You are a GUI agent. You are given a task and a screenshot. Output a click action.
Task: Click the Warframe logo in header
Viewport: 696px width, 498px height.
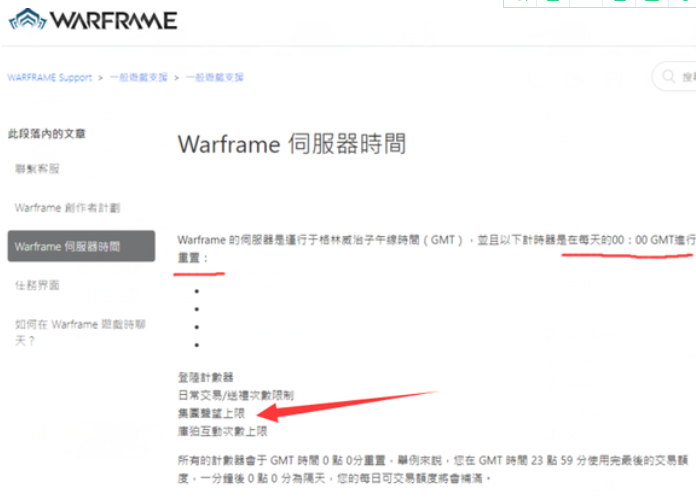(93, 20)
